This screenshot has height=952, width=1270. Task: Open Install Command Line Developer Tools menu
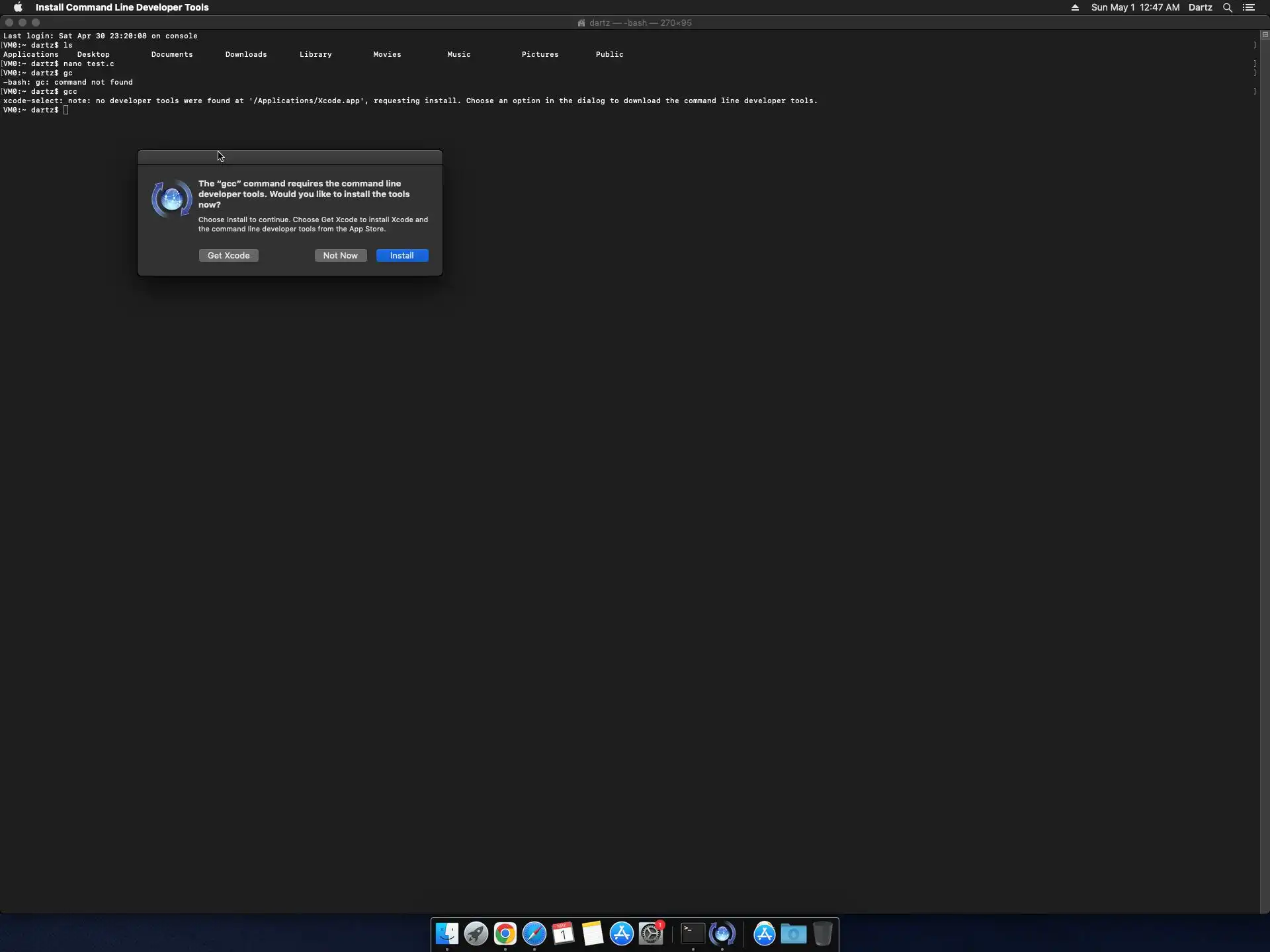(x=122, y=7)
